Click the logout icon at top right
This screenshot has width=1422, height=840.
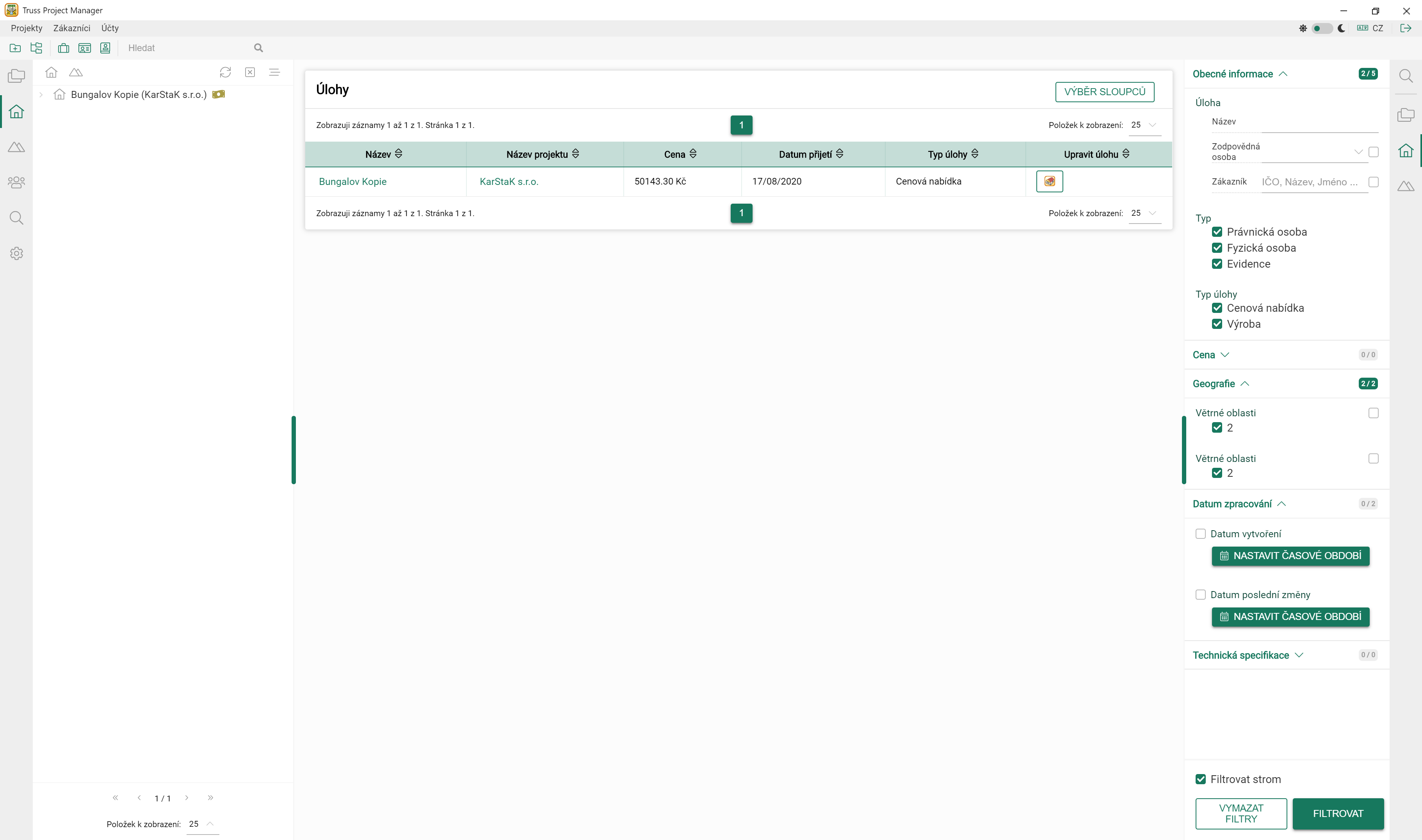1406,28
